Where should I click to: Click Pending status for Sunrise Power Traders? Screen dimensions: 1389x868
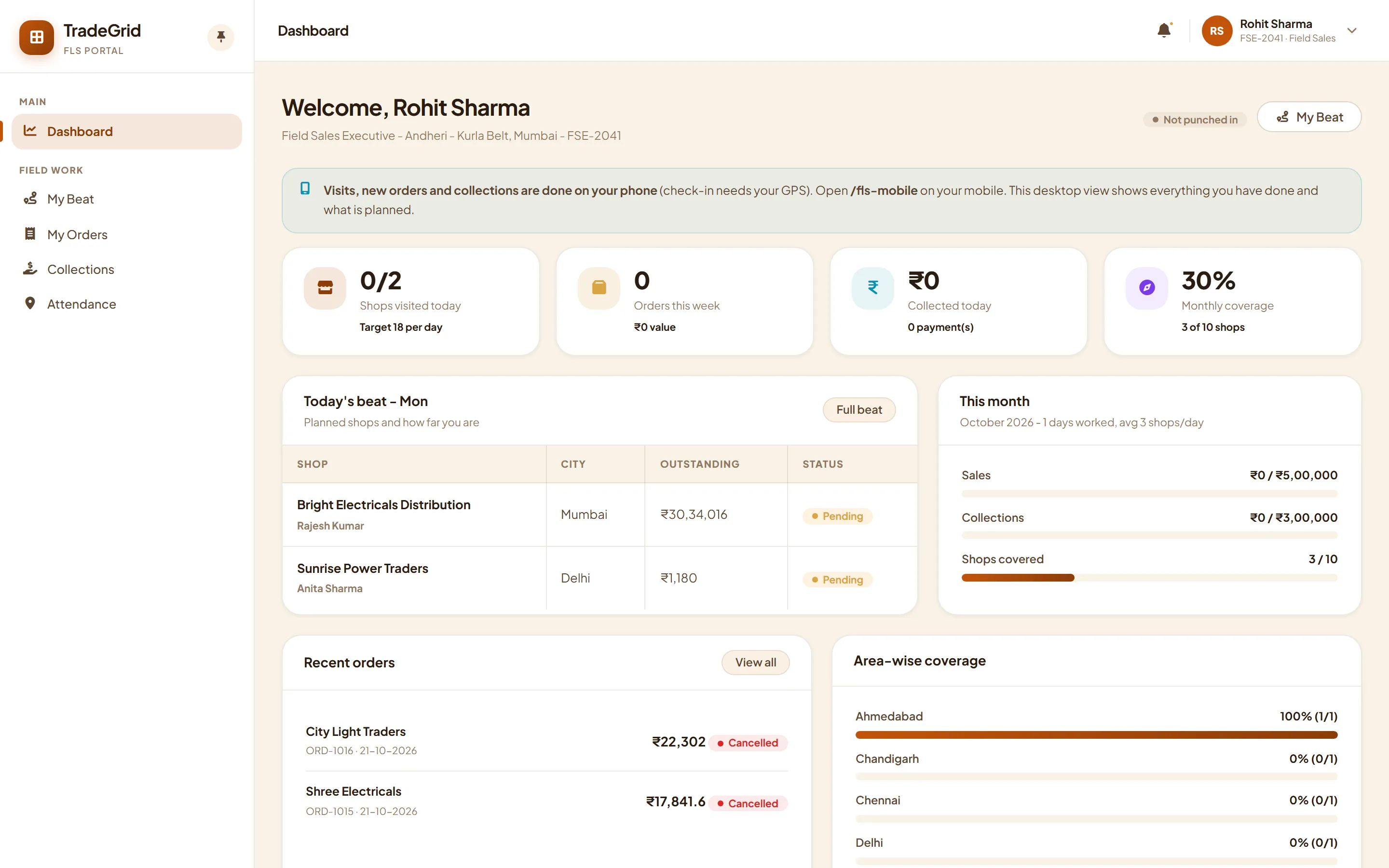(837, 580)
